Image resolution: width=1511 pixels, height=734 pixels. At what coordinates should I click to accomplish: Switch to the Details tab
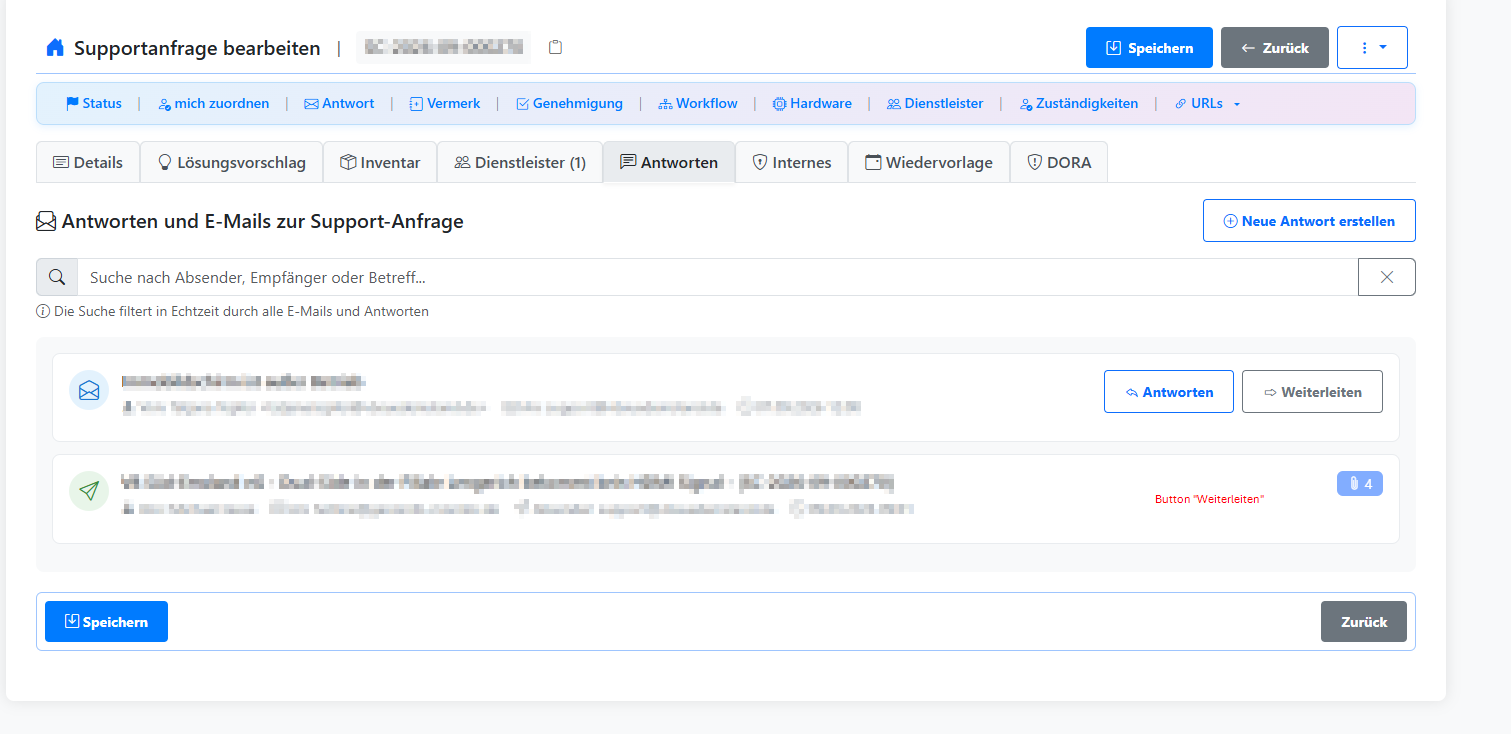[88, 162]
